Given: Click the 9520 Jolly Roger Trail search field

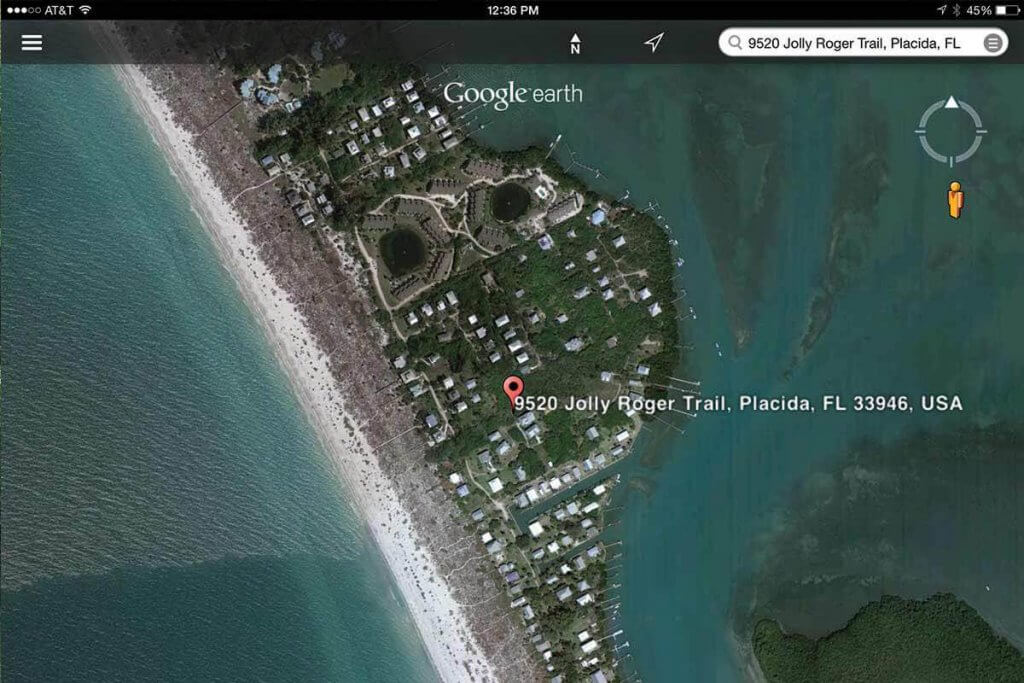Looking at the screenshot, I should (x=863, y=43).
